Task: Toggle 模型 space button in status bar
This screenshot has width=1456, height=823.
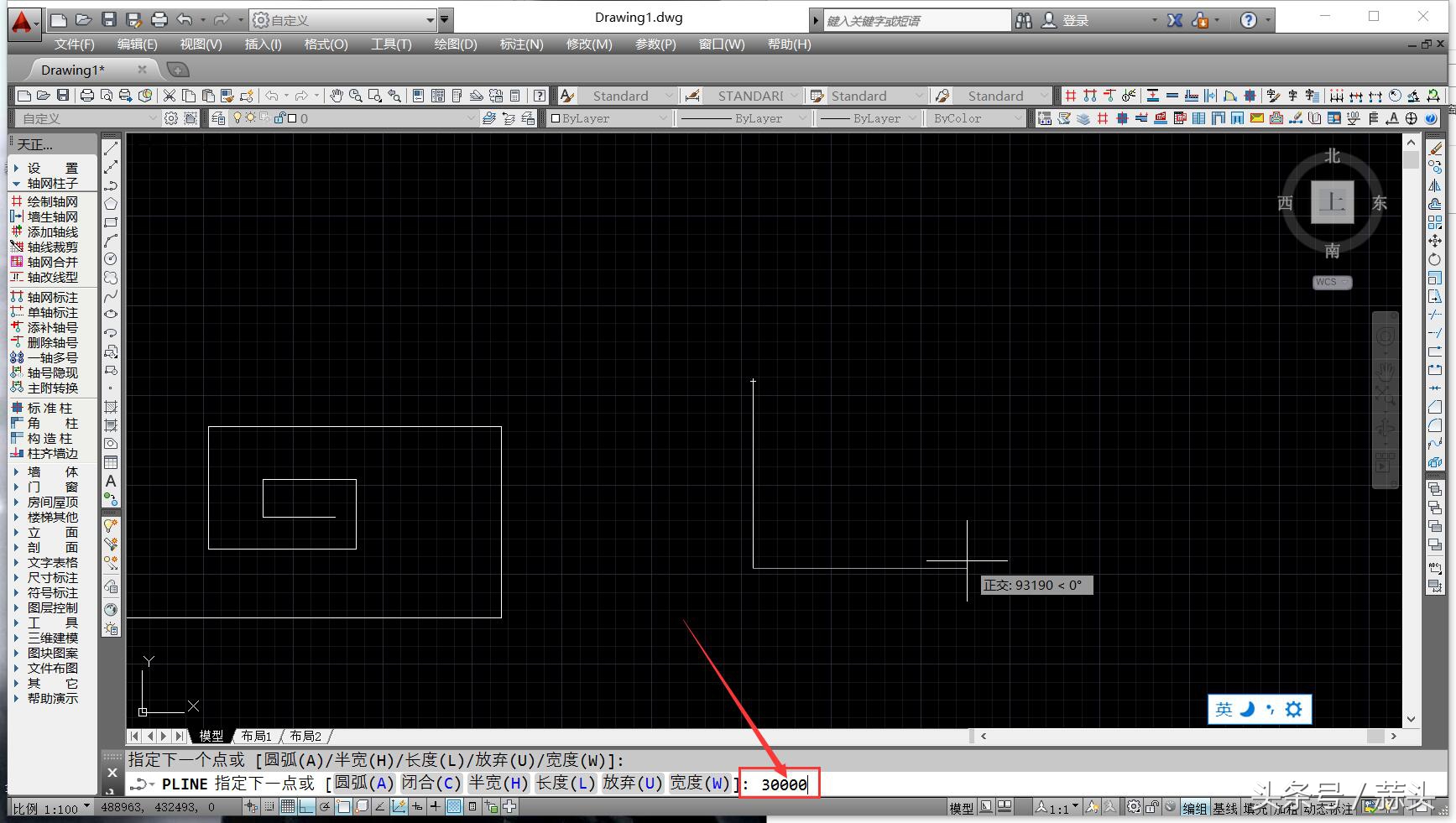Action: click(962, 808)
